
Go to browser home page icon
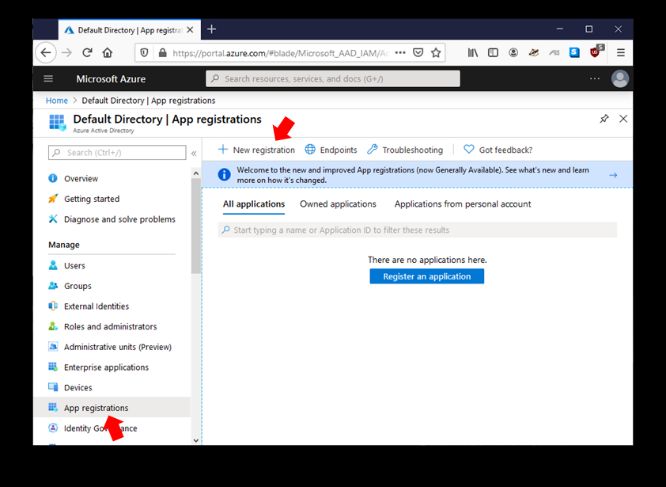[x=107, y=53]
